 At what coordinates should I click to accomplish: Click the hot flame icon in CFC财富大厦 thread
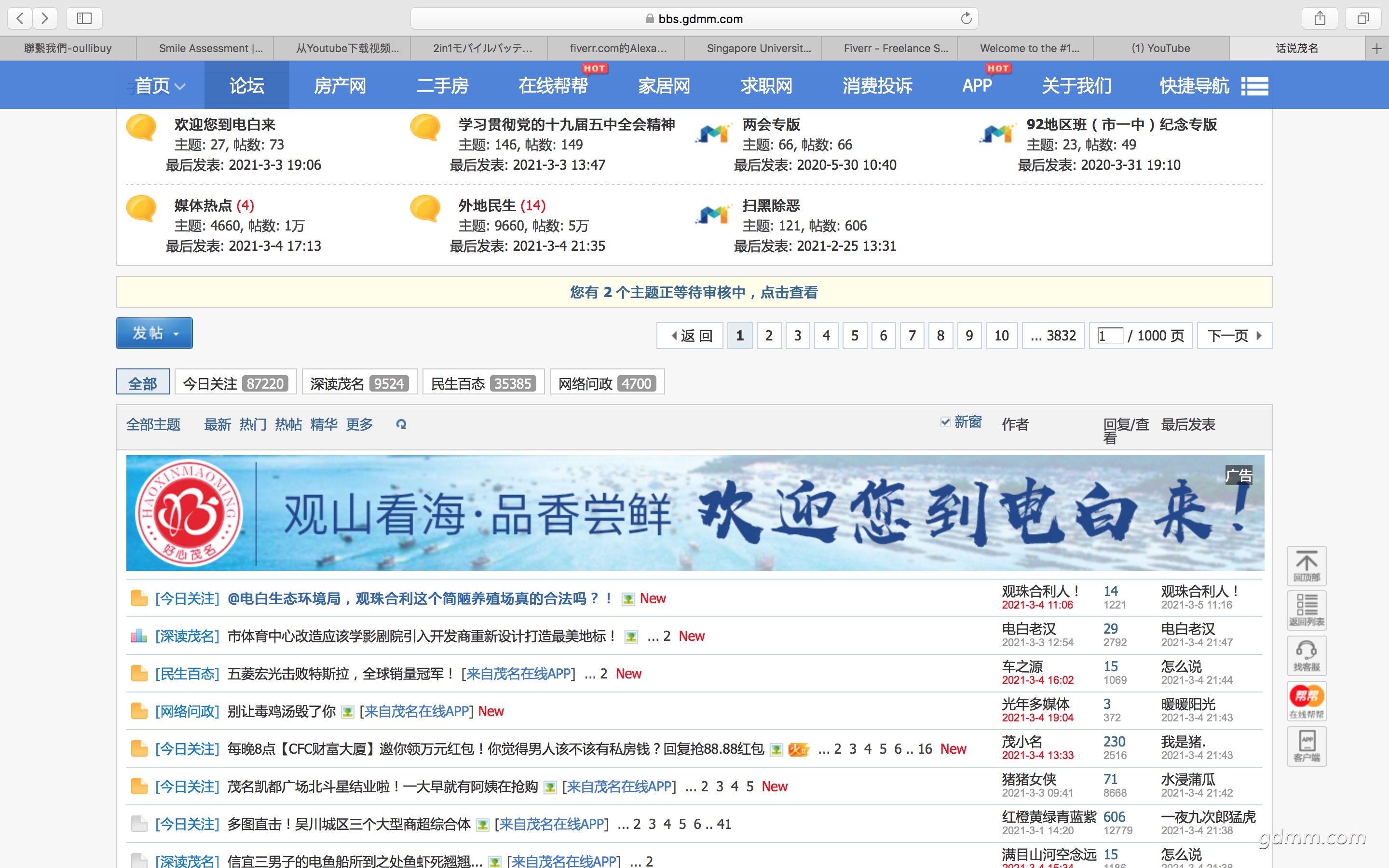[798, 749]
